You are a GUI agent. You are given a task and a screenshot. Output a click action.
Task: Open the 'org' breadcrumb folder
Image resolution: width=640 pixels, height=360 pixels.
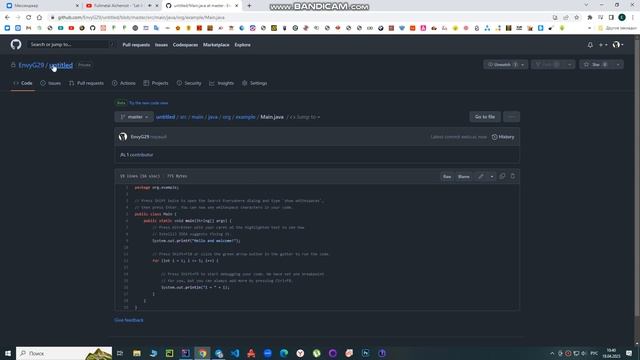(x=227, y=117)
